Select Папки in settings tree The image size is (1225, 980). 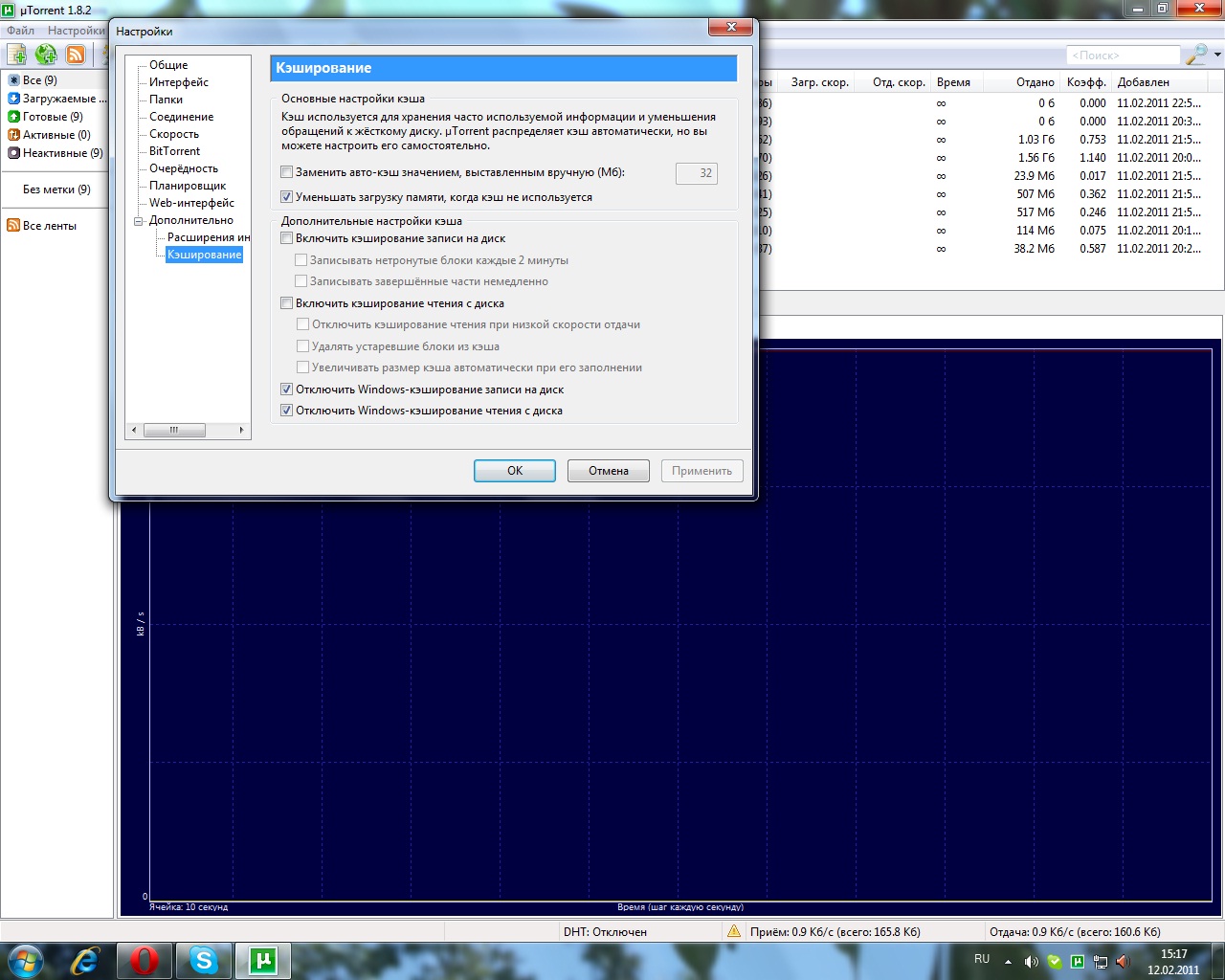[166, 100]
